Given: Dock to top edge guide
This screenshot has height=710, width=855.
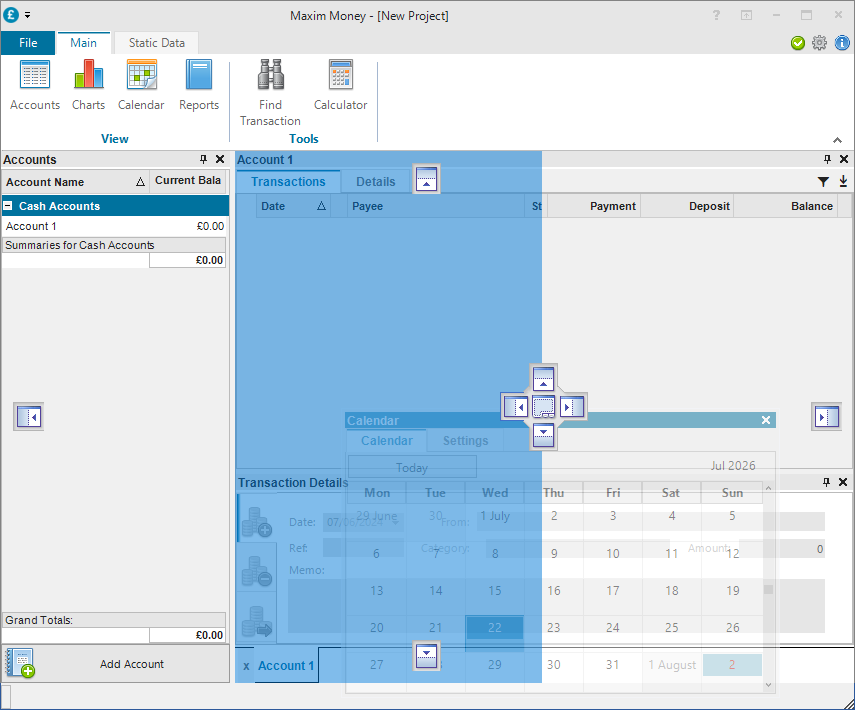Looking at the screenshot, I should [x=426, y=179].
